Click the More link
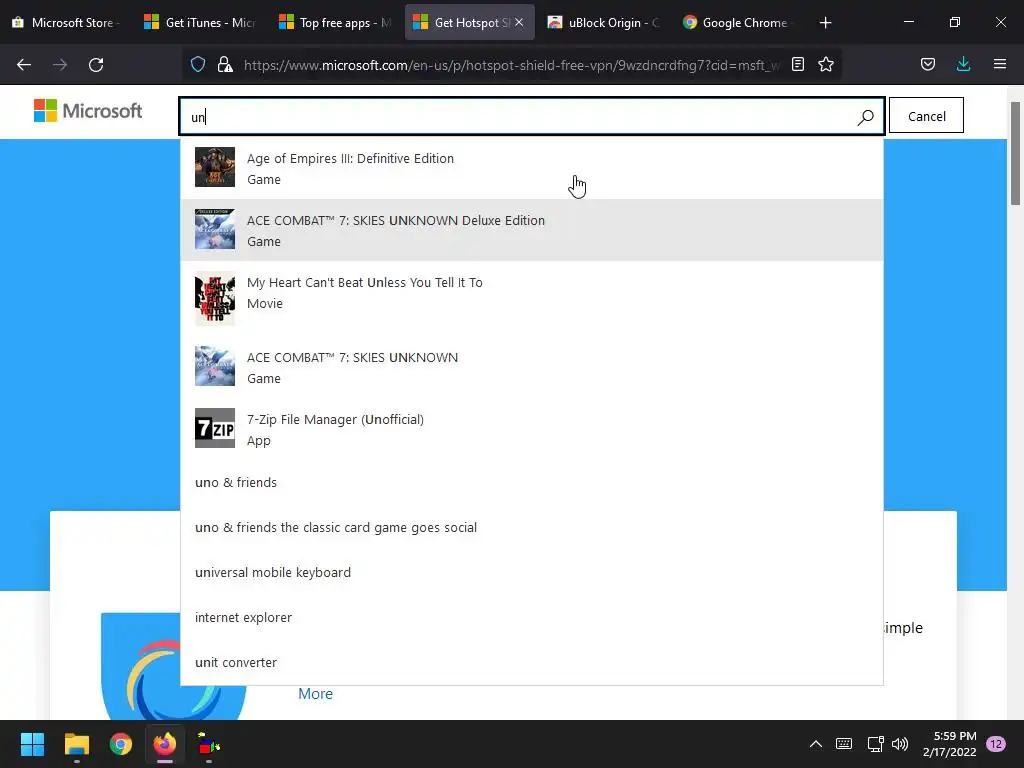The image size is (1024, 768). [x=315, y=694]
